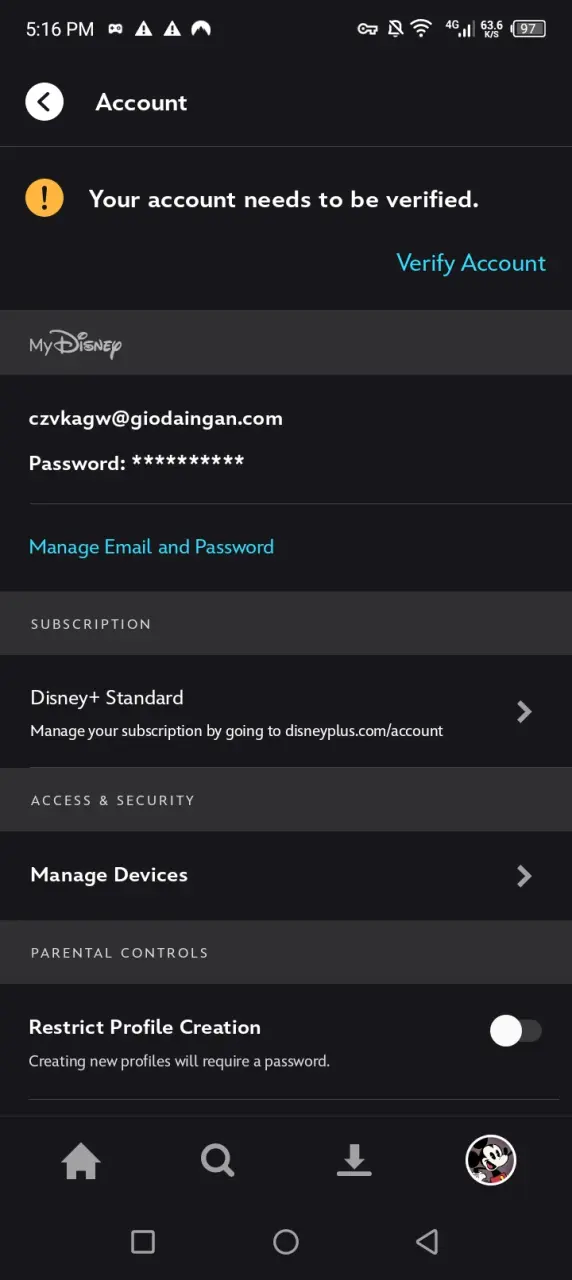Tap the Wi-Fi status bar icon
The height and width of the screenshot is (1280, 572).
coord(421,29)
